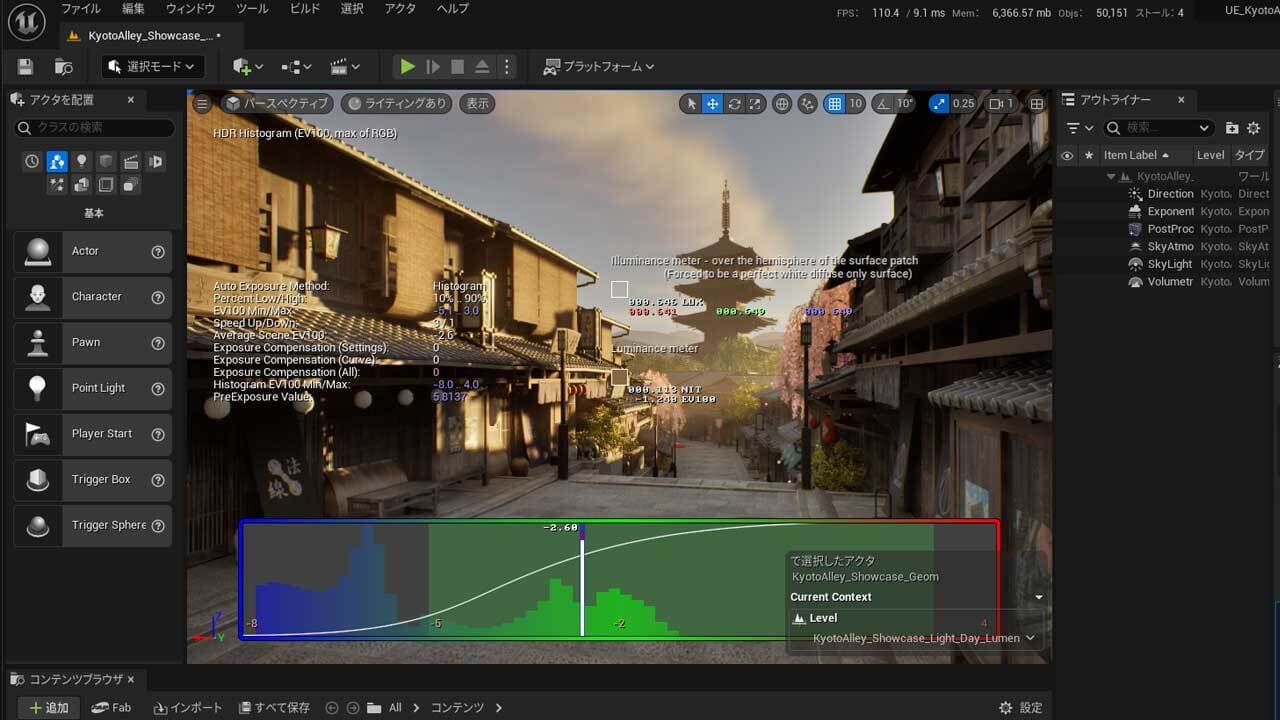Open the Lights category in Place Actors
Image resolution: width=1280 pixels, height=720 pixels.
(x=82, y=162)
